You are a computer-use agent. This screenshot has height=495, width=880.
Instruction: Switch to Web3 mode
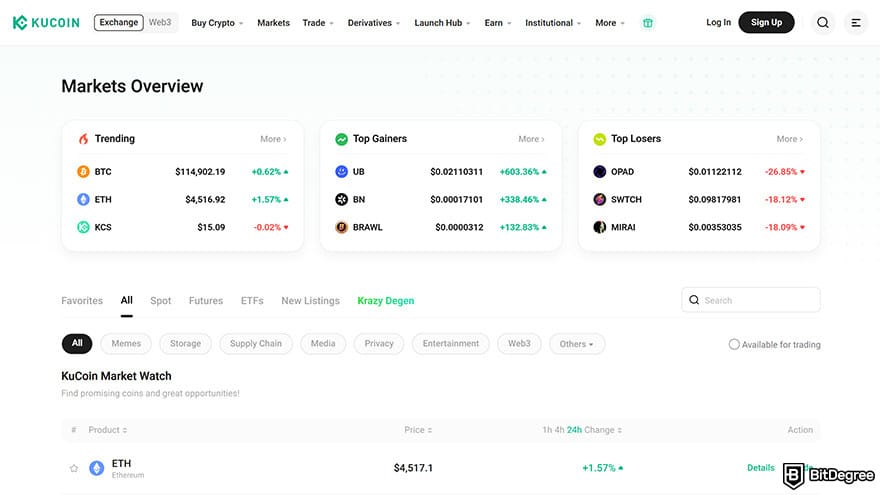(x=160, y=22)
